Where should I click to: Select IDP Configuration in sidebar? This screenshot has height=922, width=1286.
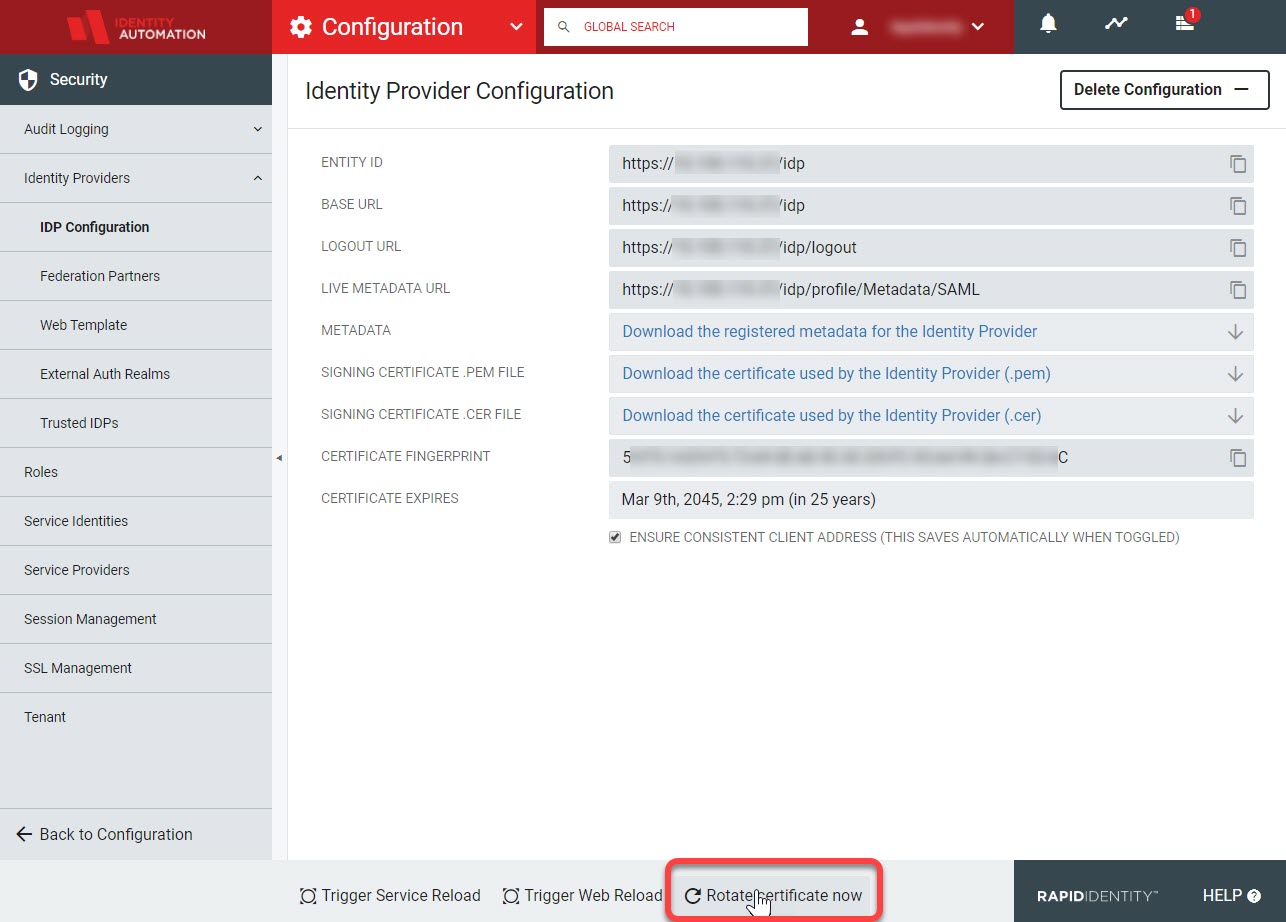pyautogui.click(x=136, y=227)
